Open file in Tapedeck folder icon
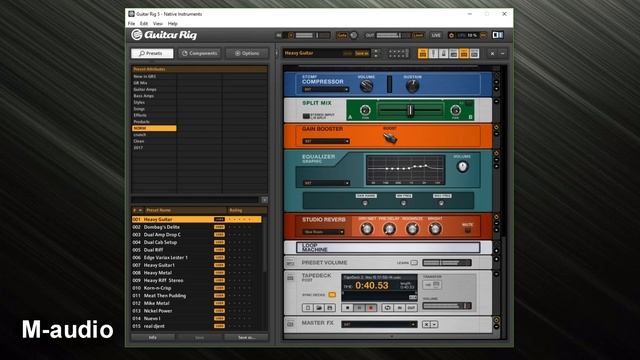The image size is (640, 360). 319,308
